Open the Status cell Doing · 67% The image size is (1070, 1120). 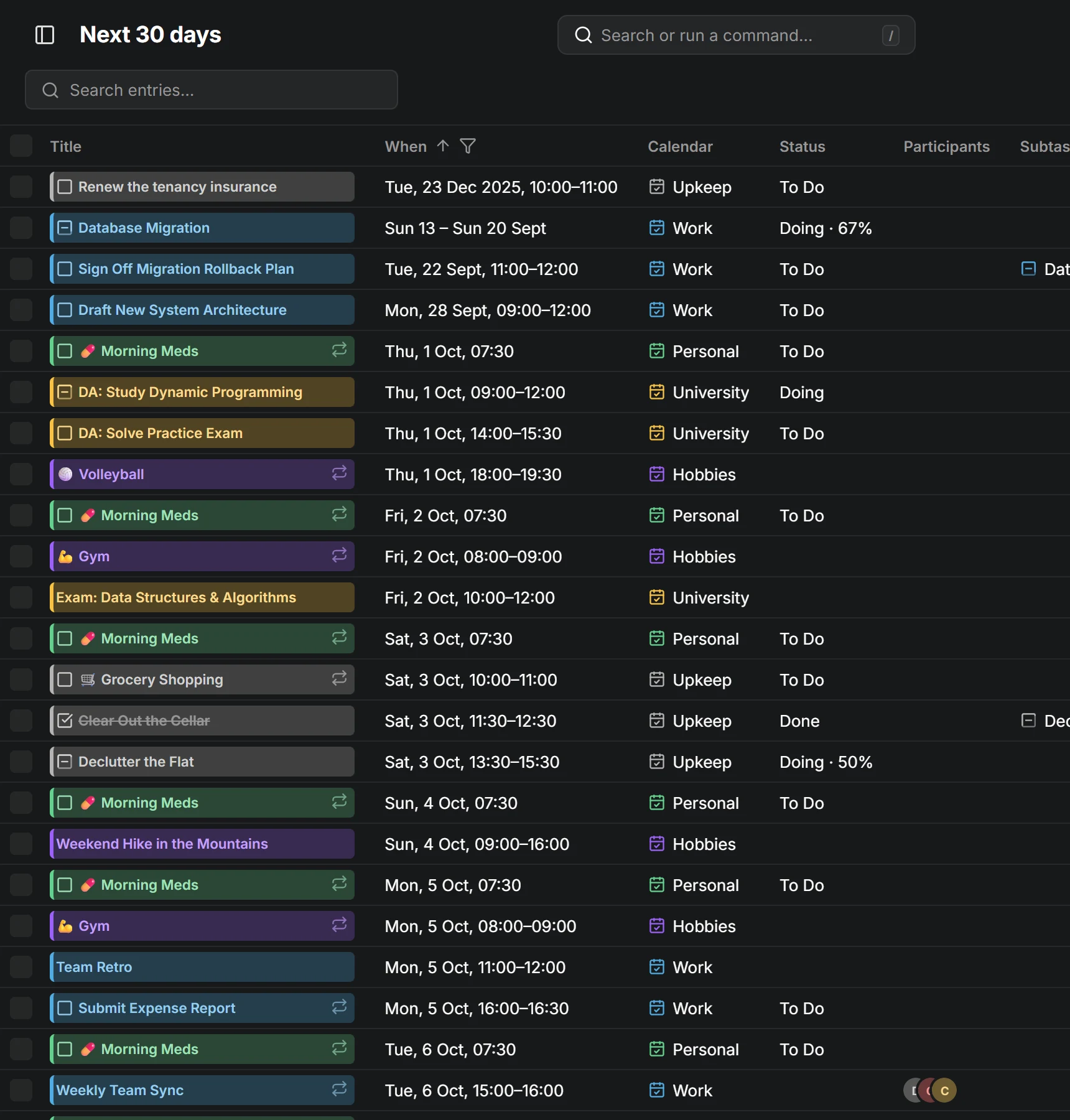click(x=826, y=228)
